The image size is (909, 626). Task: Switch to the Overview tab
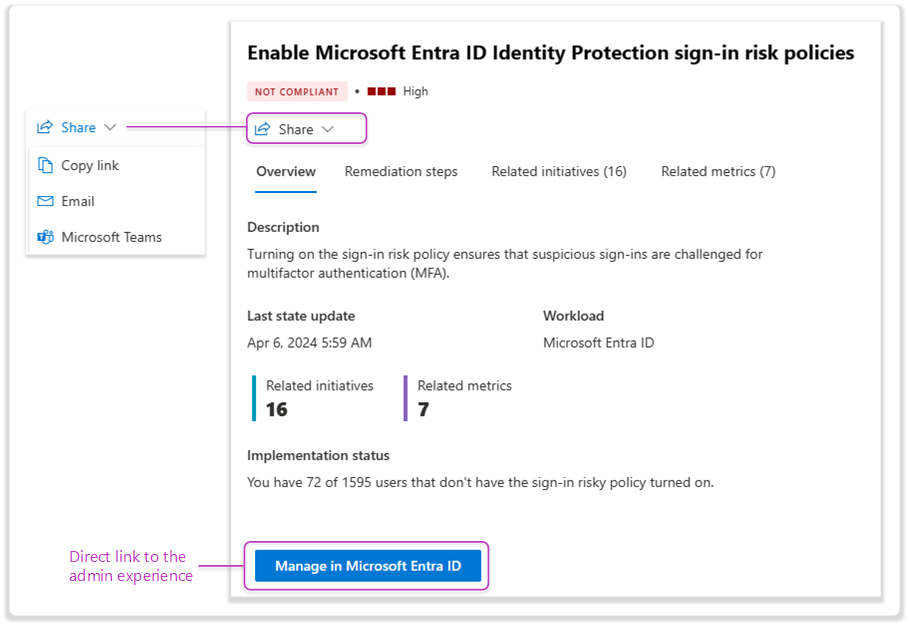coord(286,171)
